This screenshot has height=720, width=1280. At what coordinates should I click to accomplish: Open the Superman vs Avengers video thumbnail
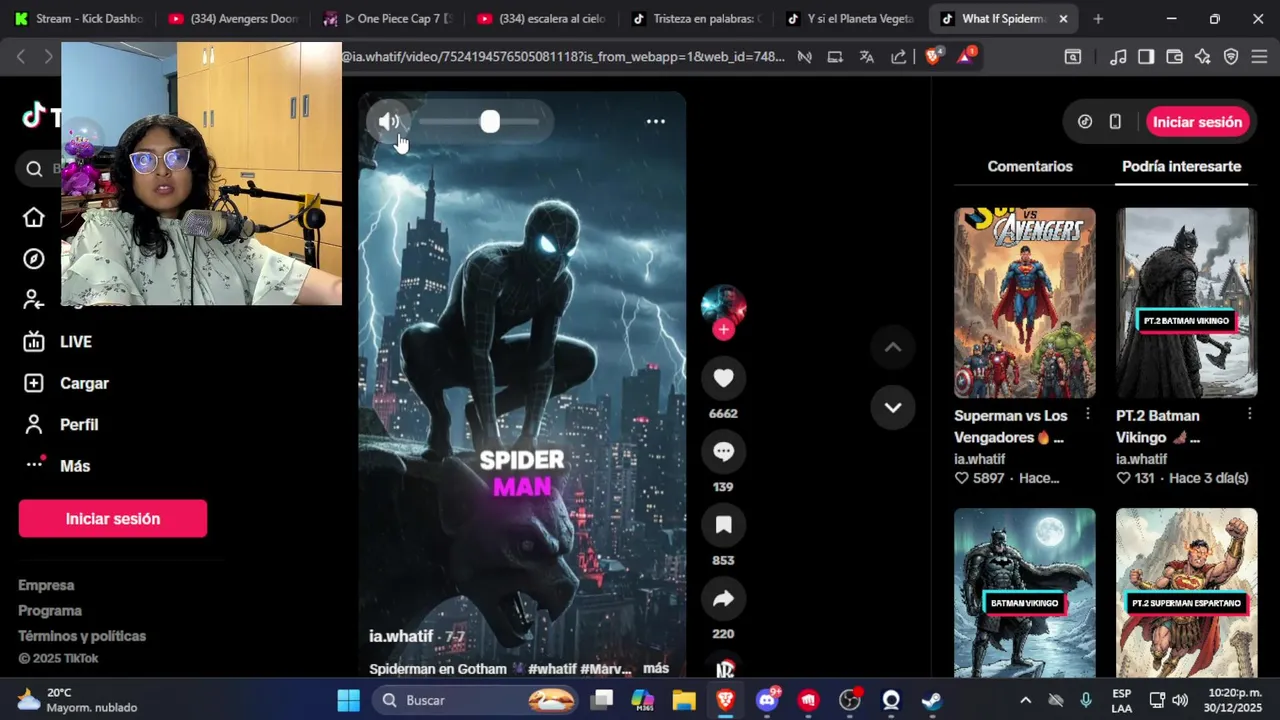pos(1025,303)
